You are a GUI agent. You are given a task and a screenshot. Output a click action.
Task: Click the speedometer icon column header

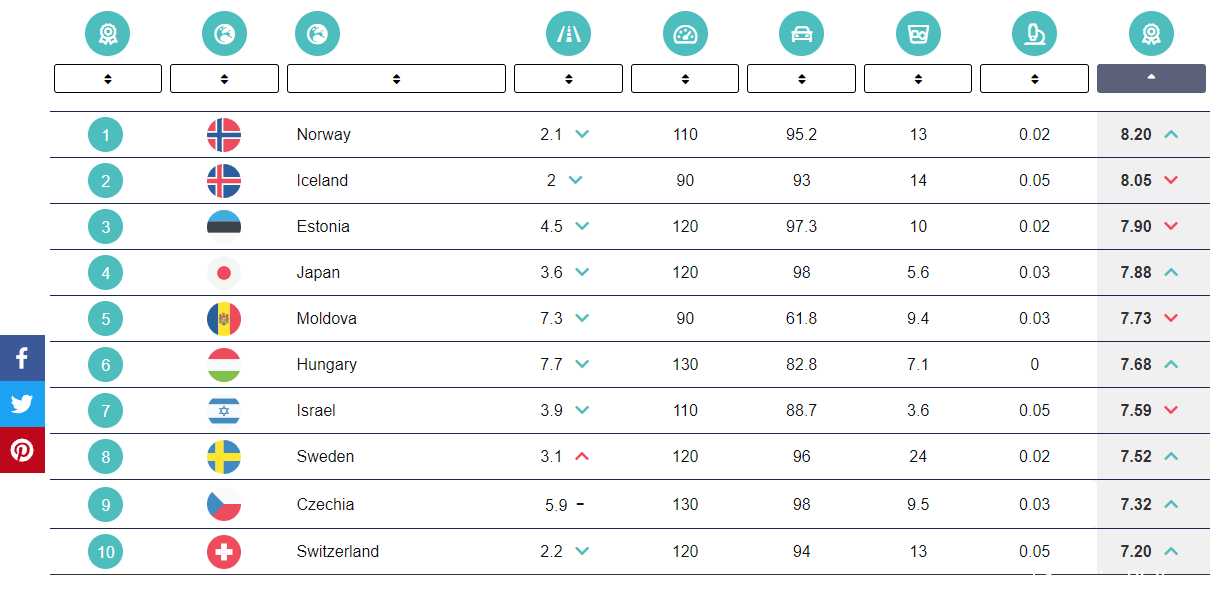685,35
